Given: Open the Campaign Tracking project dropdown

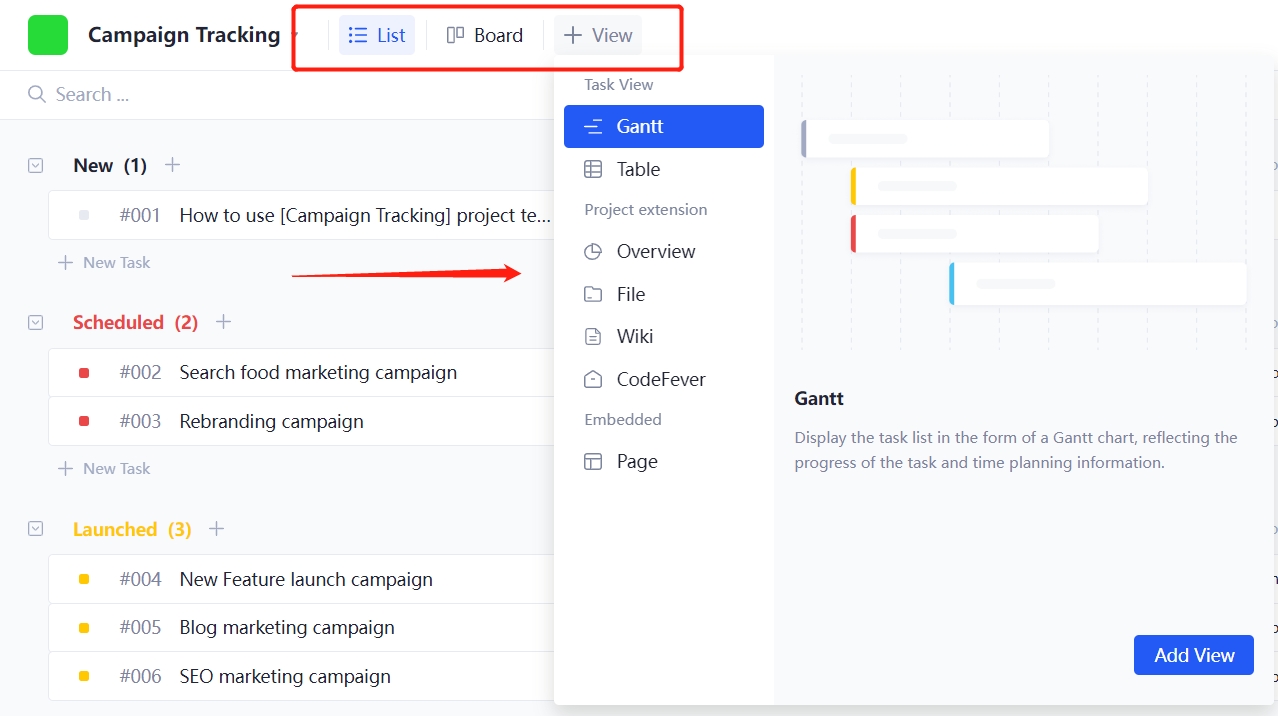Looking at the screenshot, I should [293, 35].
